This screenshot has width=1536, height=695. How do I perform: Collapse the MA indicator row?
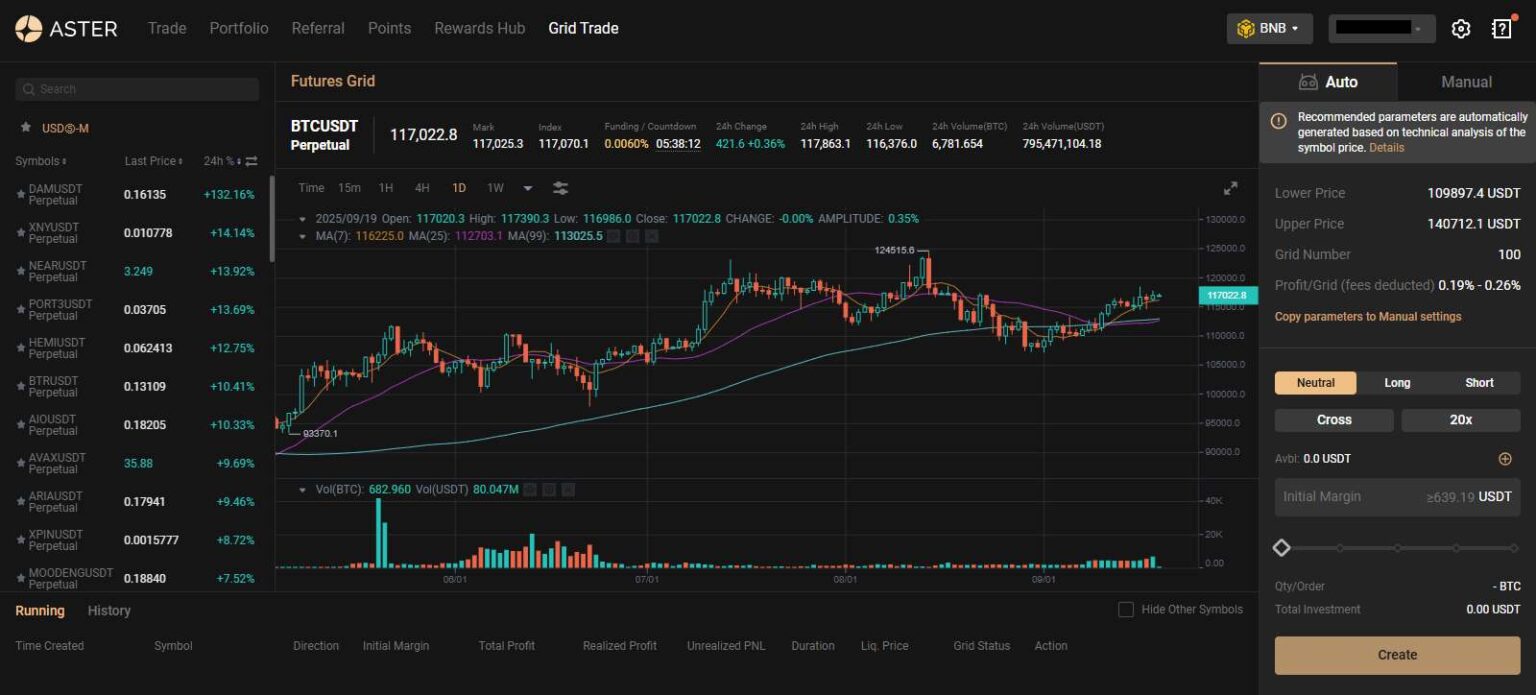click(x=303, y=235)
